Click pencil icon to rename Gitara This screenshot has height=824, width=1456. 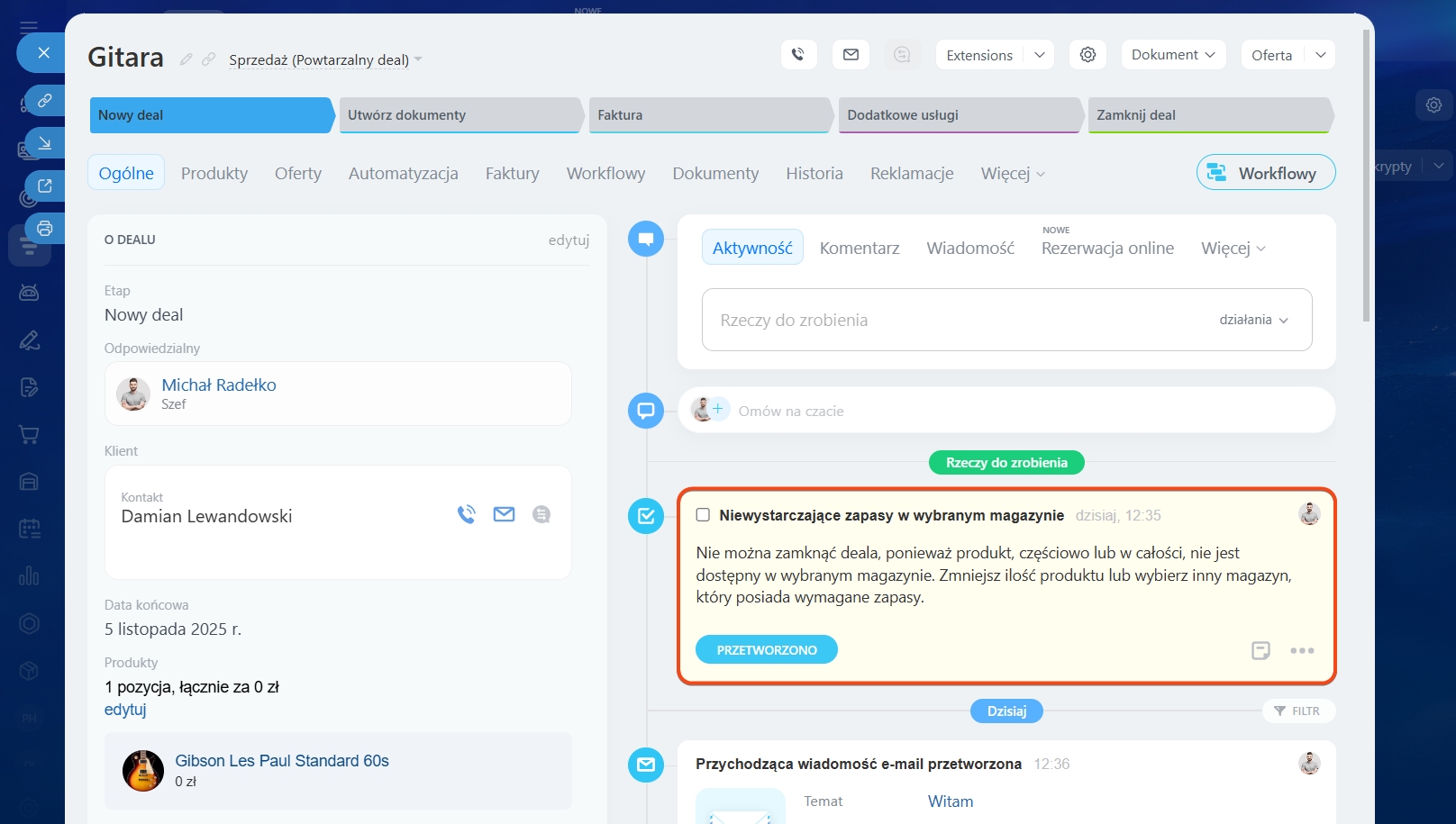coord(187,59)
